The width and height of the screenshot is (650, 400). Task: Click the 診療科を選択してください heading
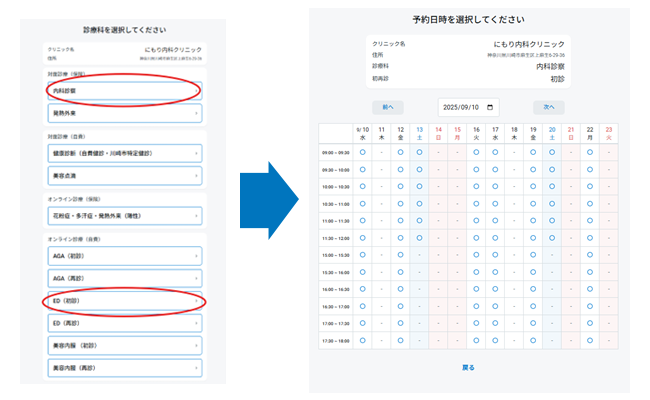point(125,30)
